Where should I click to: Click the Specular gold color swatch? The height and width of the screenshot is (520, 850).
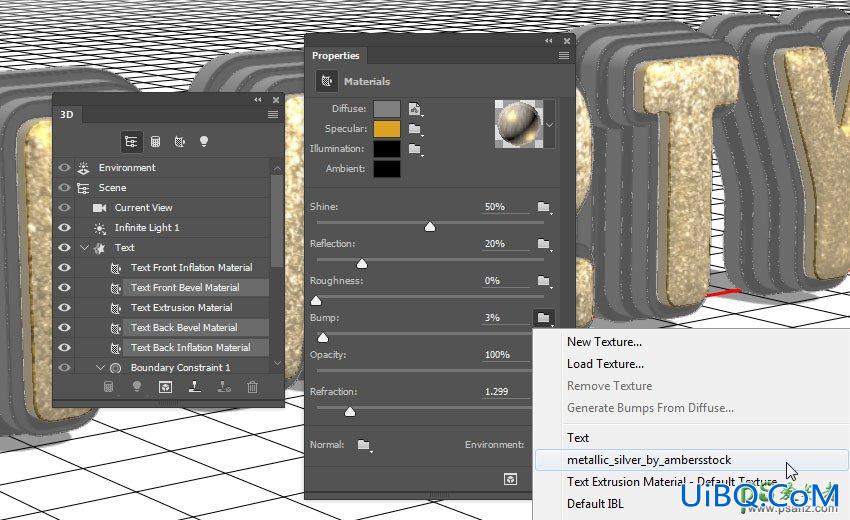(x=387, y=129)
